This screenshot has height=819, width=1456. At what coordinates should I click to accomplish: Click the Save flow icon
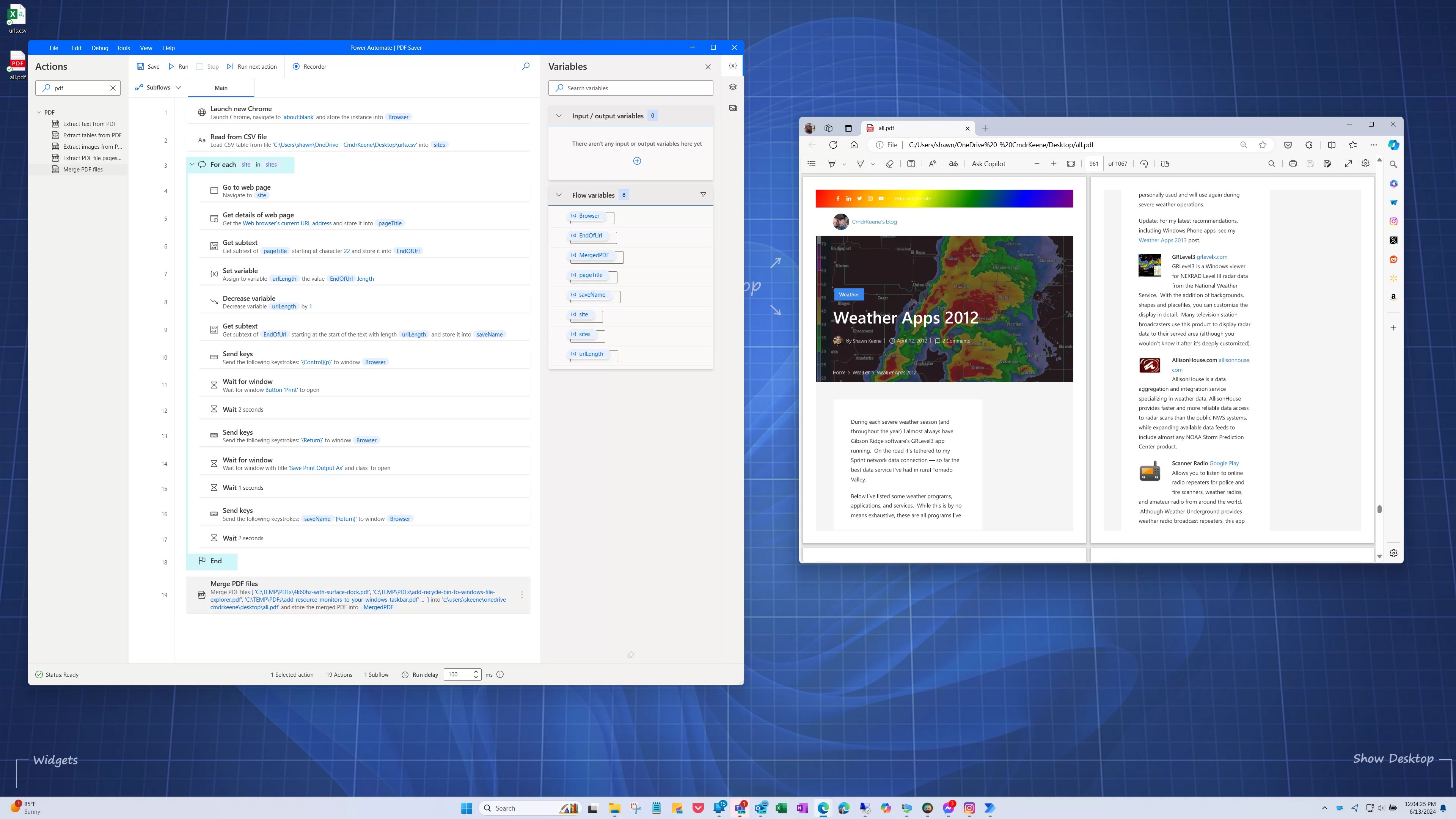pos(140,66)
